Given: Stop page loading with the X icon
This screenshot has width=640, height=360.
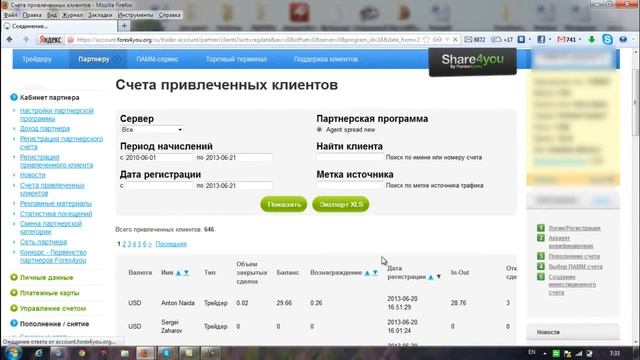Looking at the screenshot, I should tap(455, 40).
